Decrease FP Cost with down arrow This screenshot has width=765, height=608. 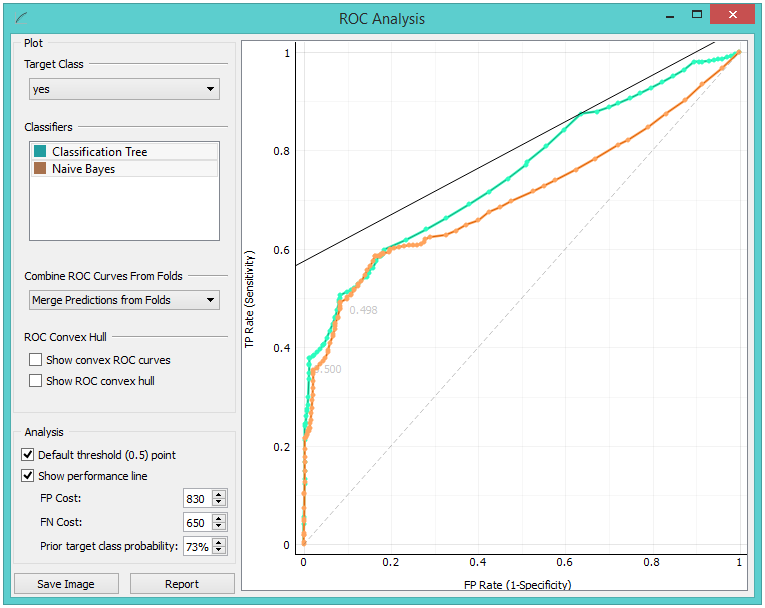220,502
